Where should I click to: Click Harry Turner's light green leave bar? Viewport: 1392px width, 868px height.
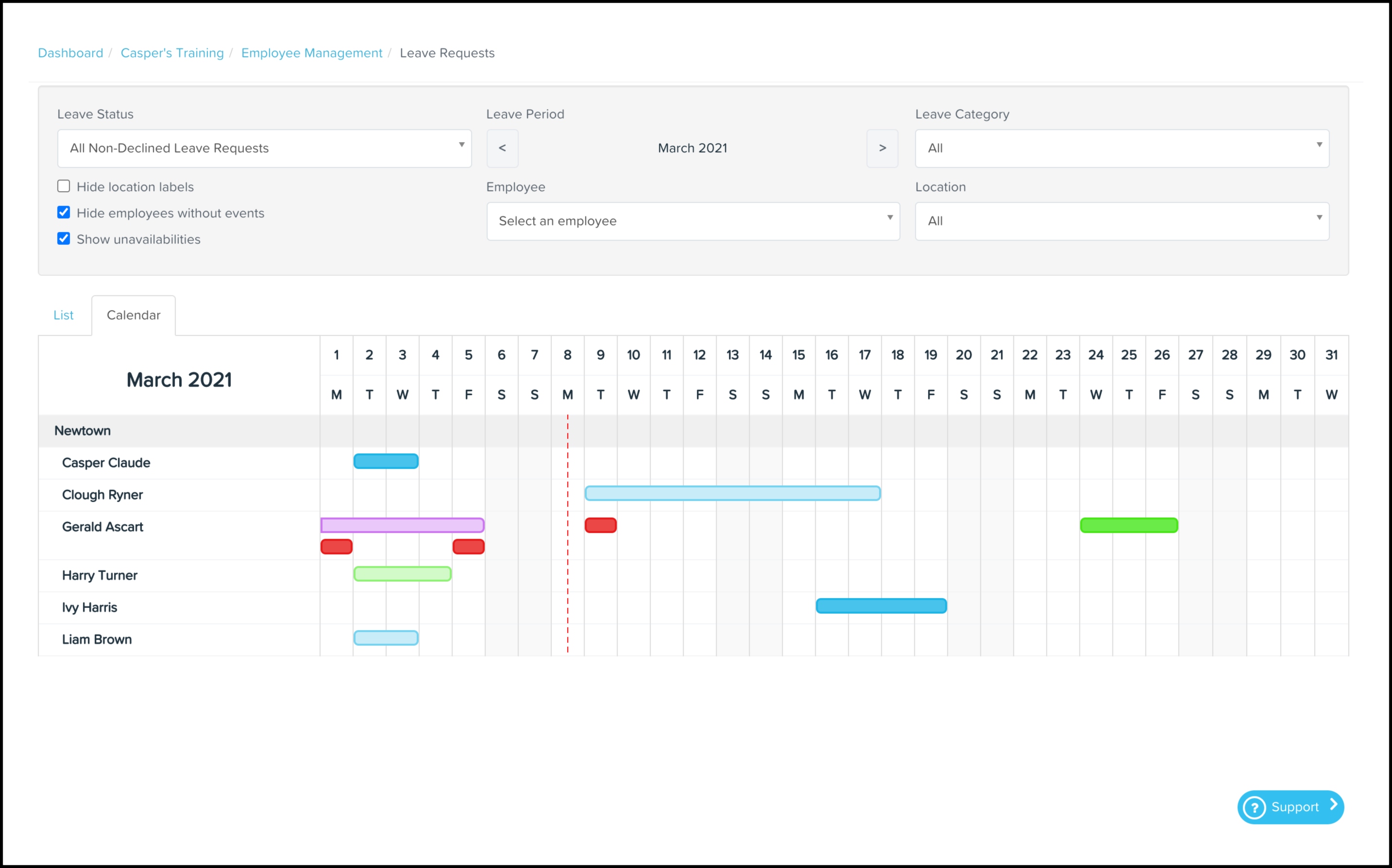[x=402, y=573]
